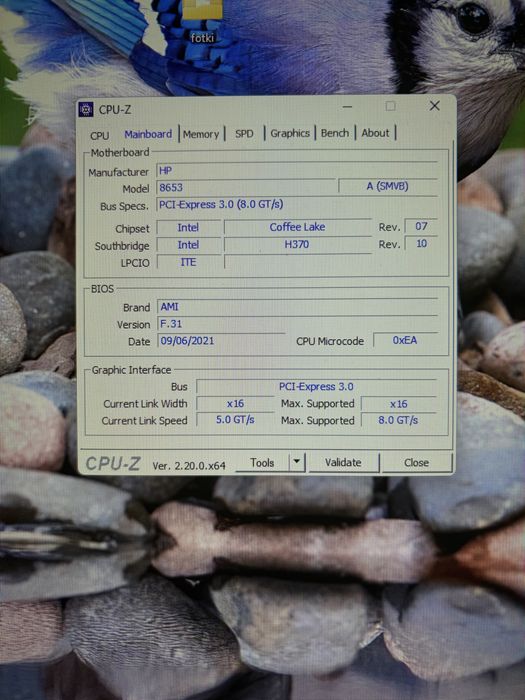Select CPU Microcode value 0xEA
This screenshot has width=525, height=700.
(x=404, y=340)
